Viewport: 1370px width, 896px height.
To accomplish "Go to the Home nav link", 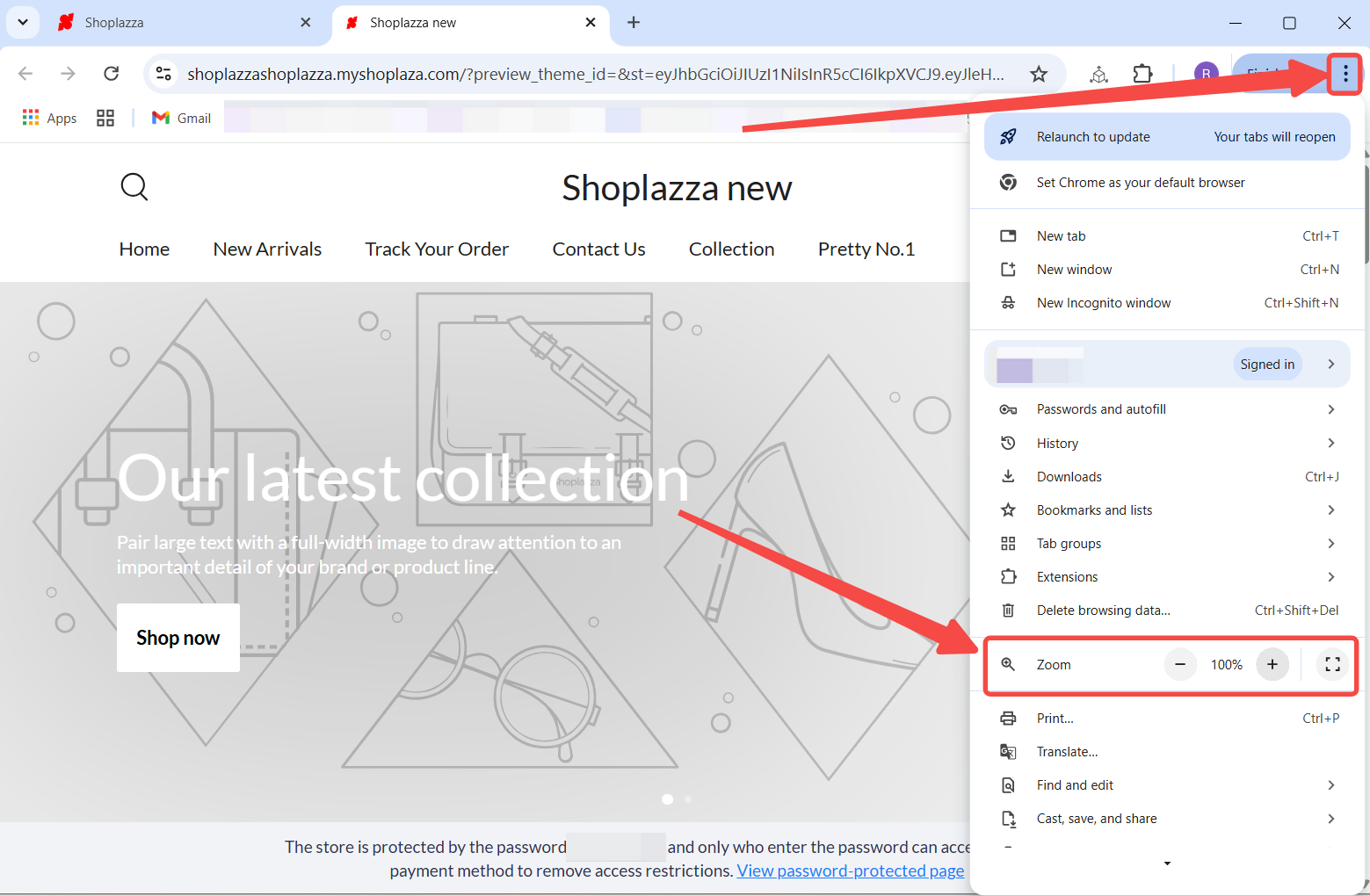I will 144,249.
